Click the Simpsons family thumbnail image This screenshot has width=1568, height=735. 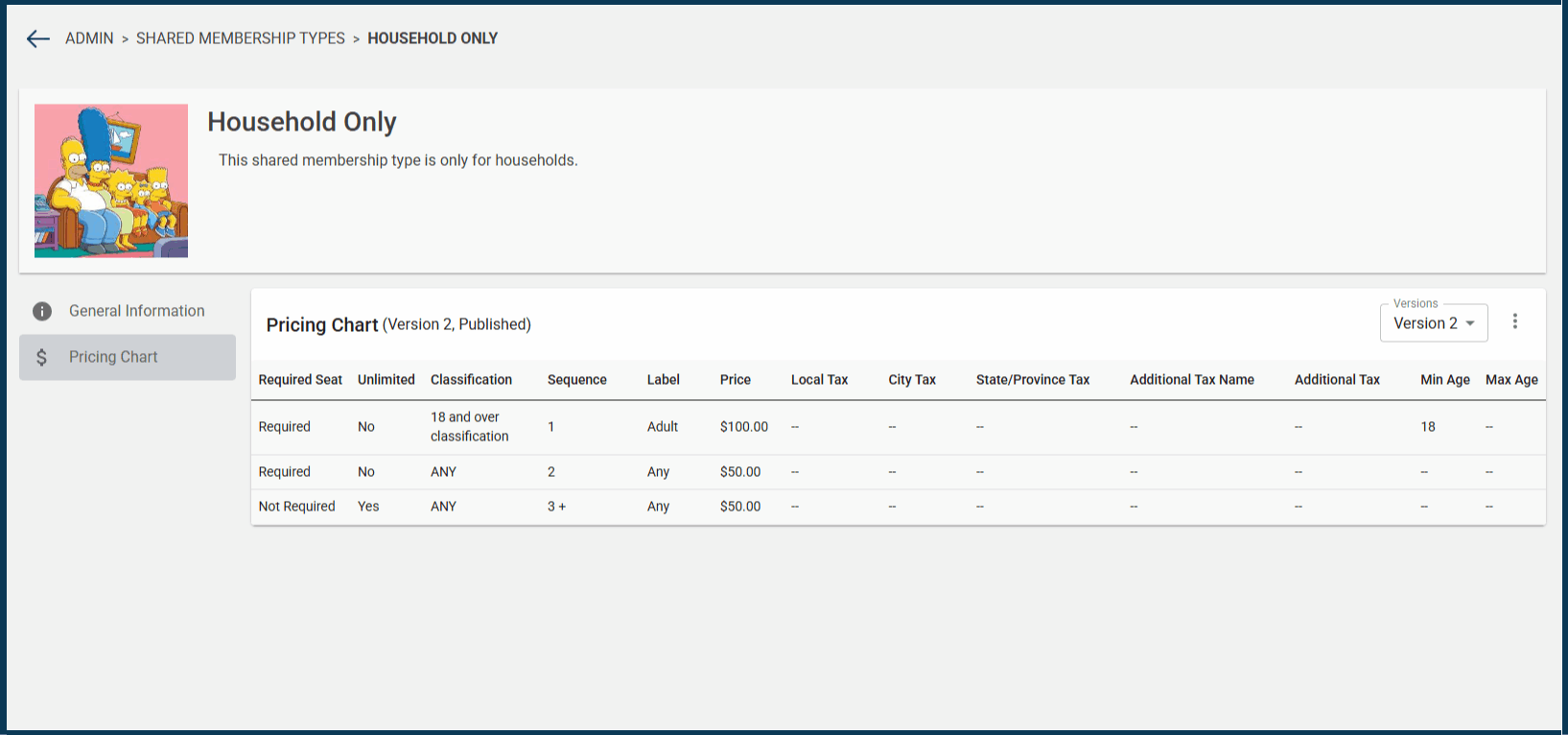111,180
